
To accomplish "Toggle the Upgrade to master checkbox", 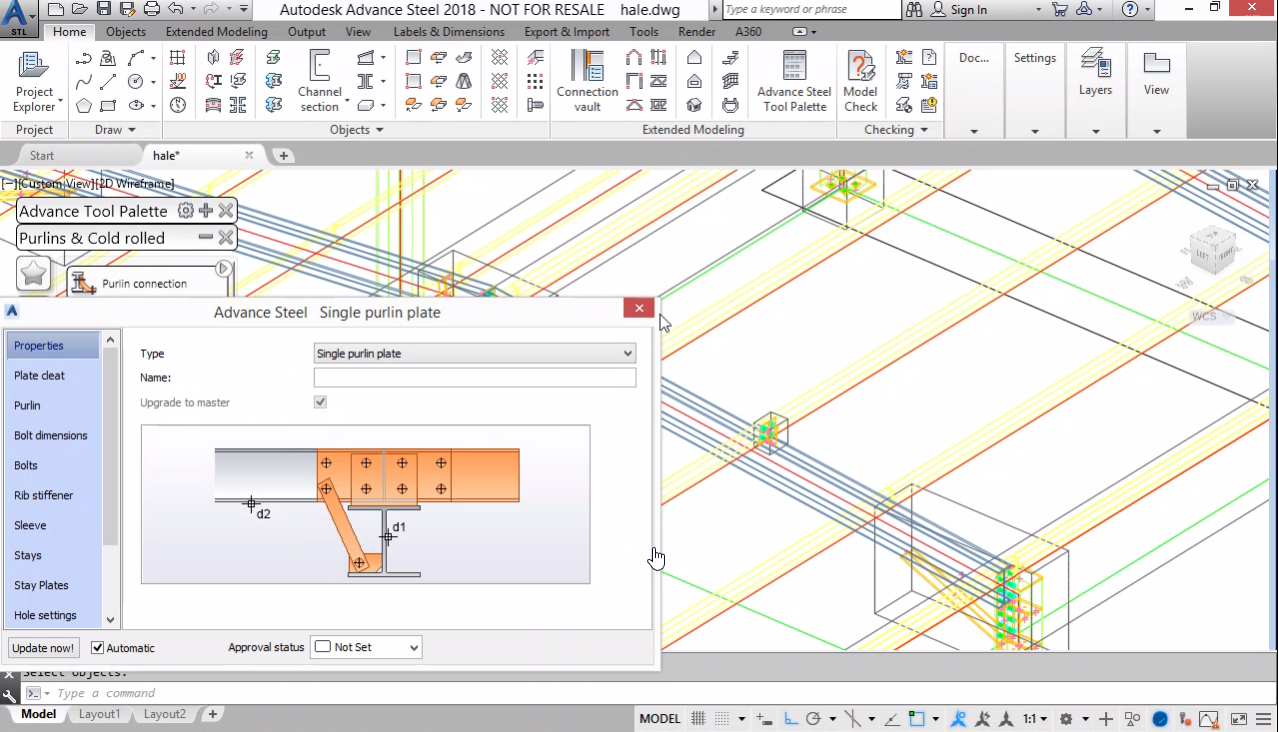I will (320, 402).
